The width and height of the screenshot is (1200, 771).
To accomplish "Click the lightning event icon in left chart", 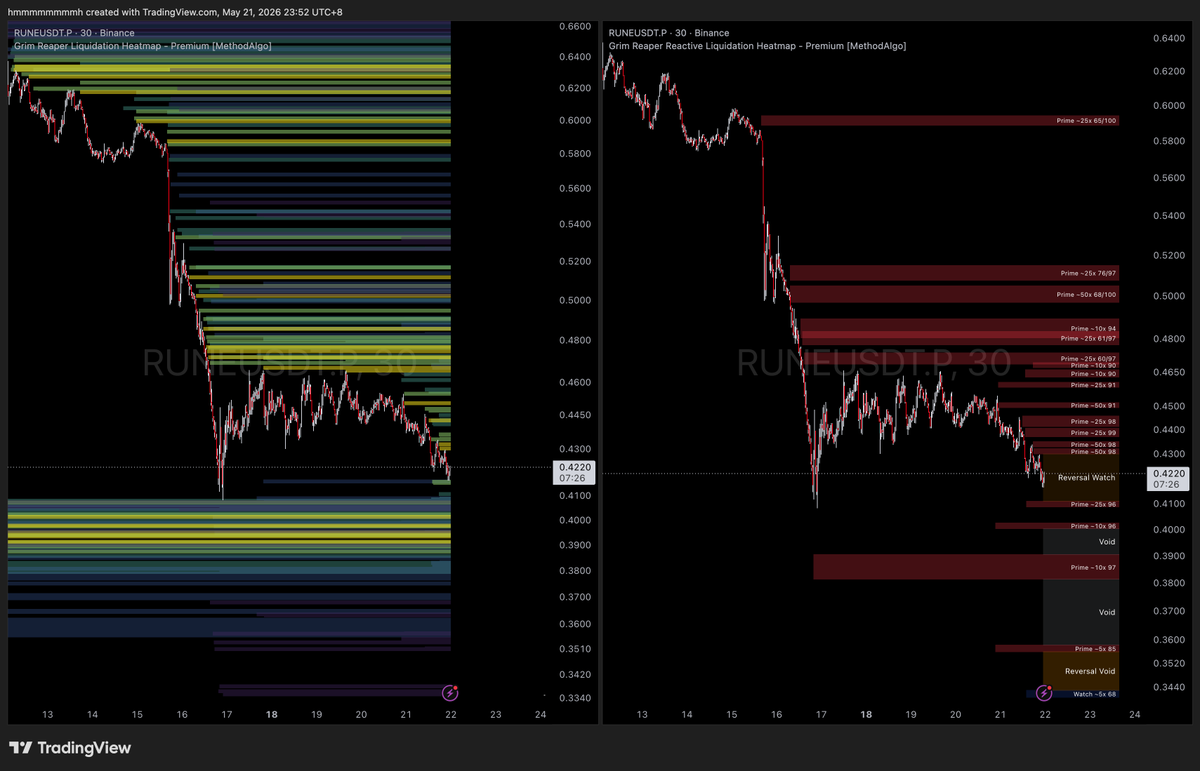I will (x=450, y=692).
